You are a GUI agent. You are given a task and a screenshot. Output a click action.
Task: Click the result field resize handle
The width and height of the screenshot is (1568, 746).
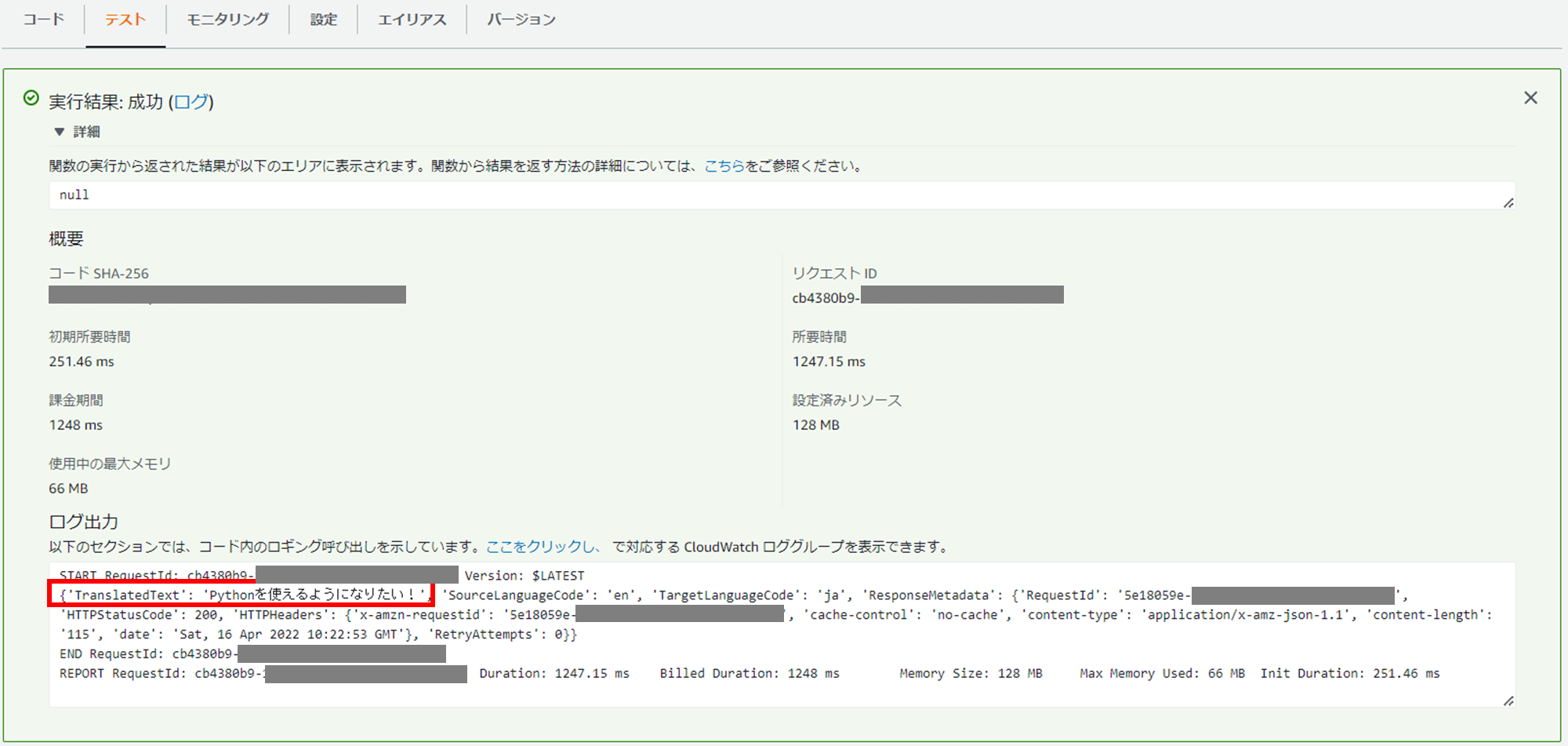coord(1509,203)
